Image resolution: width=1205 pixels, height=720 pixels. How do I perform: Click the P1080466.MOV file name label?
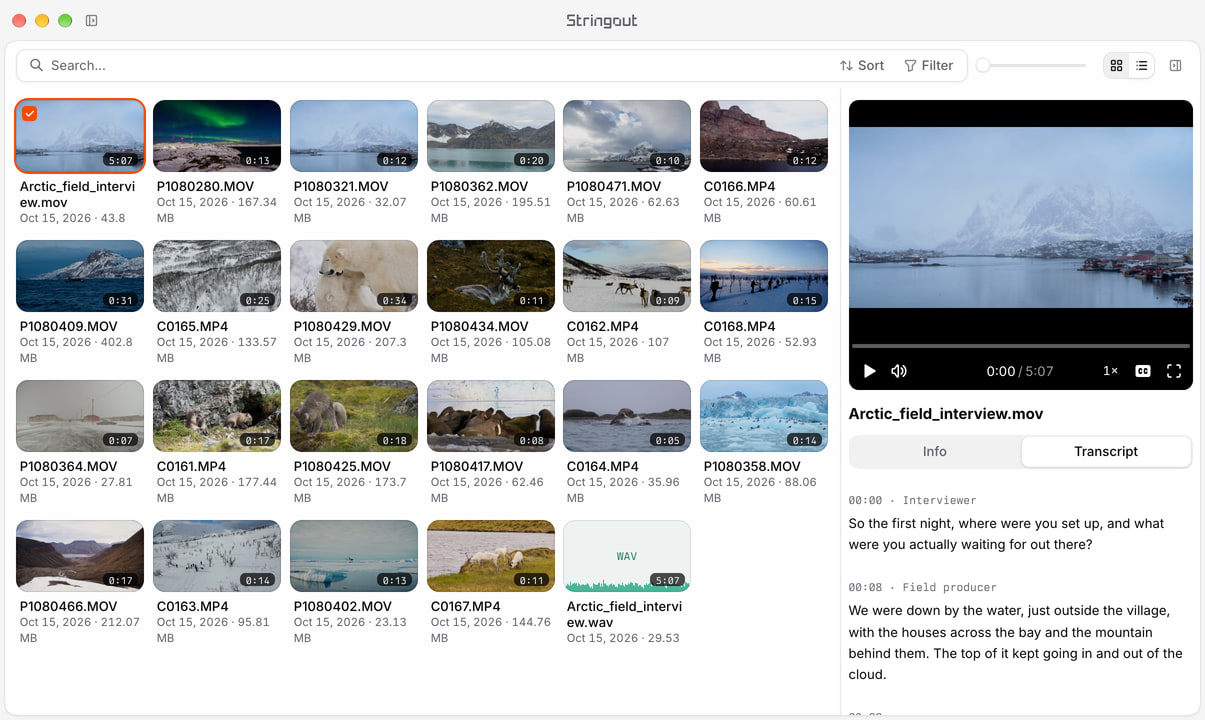point(69,606)
